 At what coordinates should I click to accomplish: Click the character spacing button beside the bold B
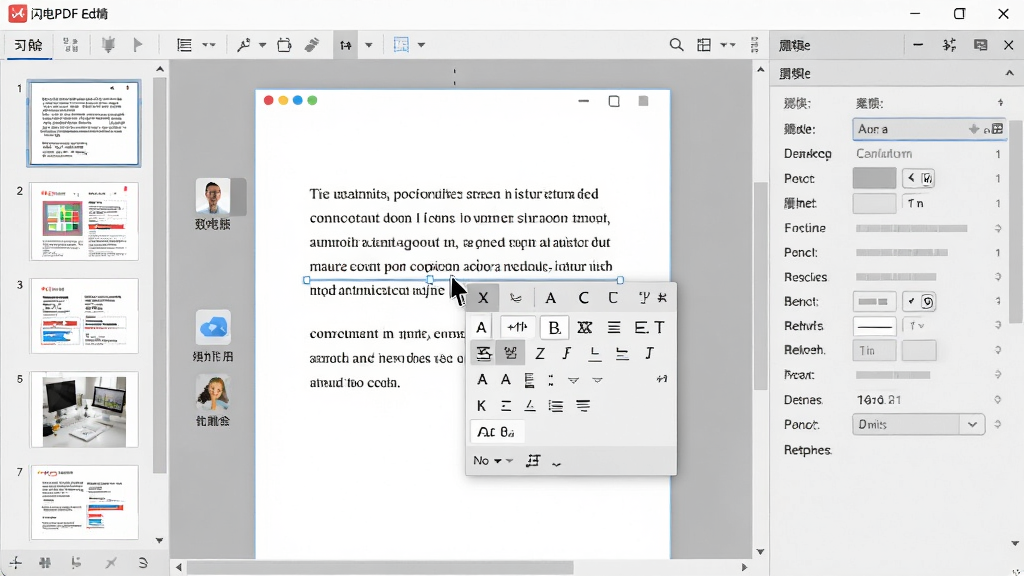pos(517,327)
